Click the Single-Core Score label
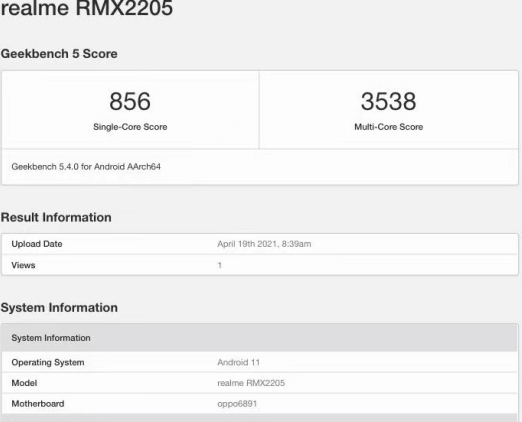This screenshot has width=522, height=422. pyautogui.click(x=130, y=127)
